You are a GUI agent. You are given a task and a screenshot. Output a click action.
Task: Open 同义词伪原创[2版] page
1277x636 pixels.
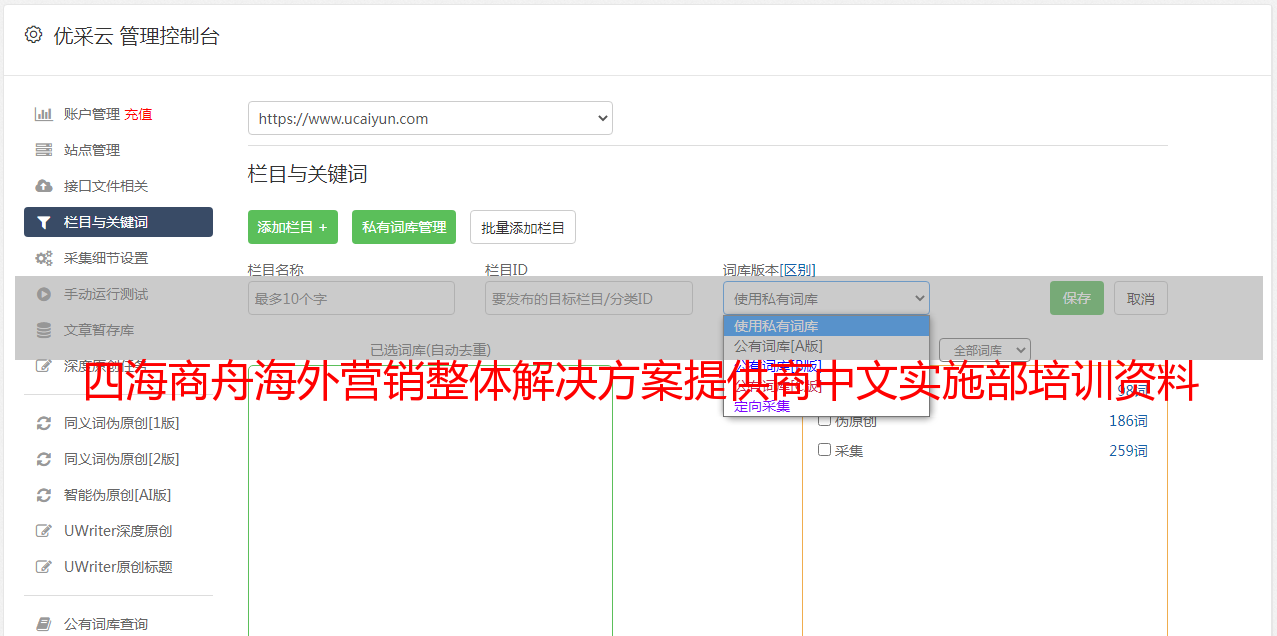121,459
